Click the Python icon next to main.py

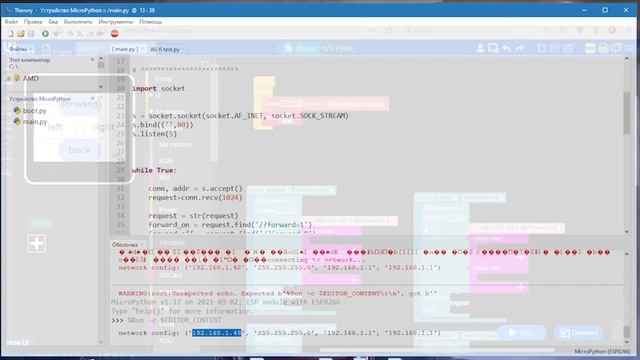click(x=17, y=121)
